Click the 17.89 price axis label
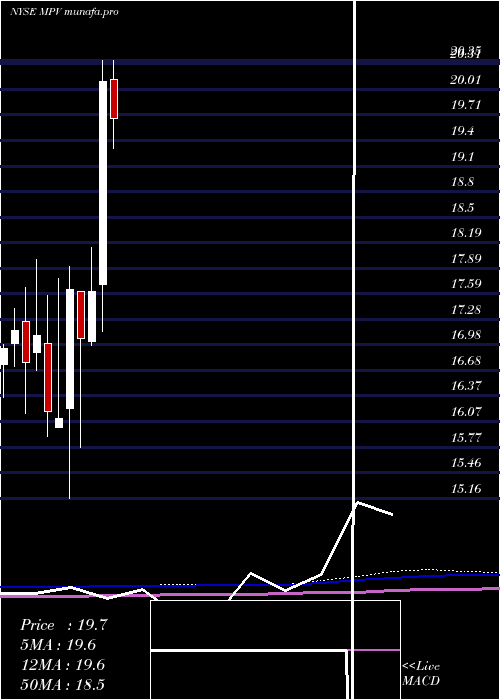500x700 pixels. (x=466, y=258)
